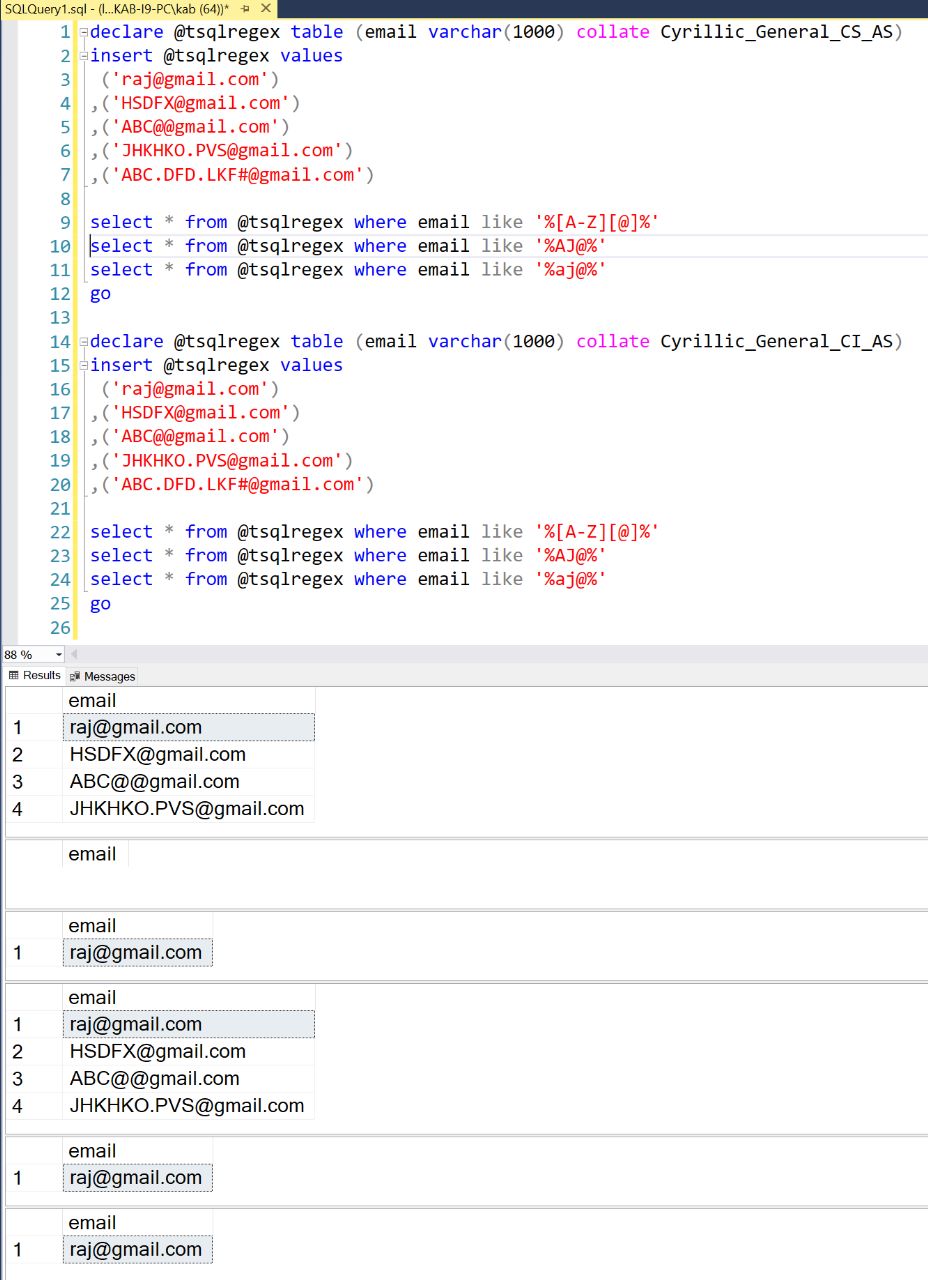Click the Results tab grid icon
This screenshot has height=1280, width=928.
tap(14, 676)
